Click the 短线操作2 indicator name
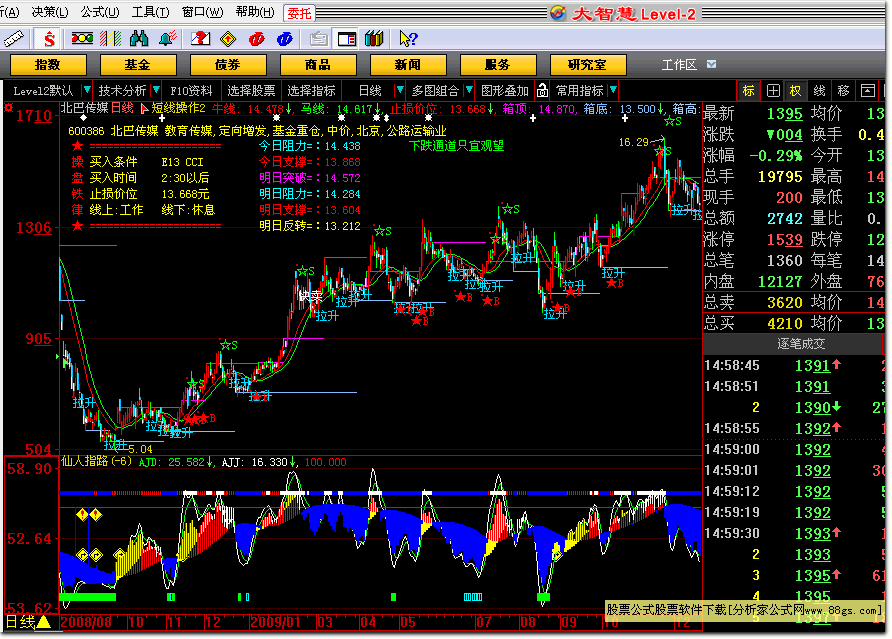Image resolution: width=892 pixels, height=639 pixels. pos(179,108)
